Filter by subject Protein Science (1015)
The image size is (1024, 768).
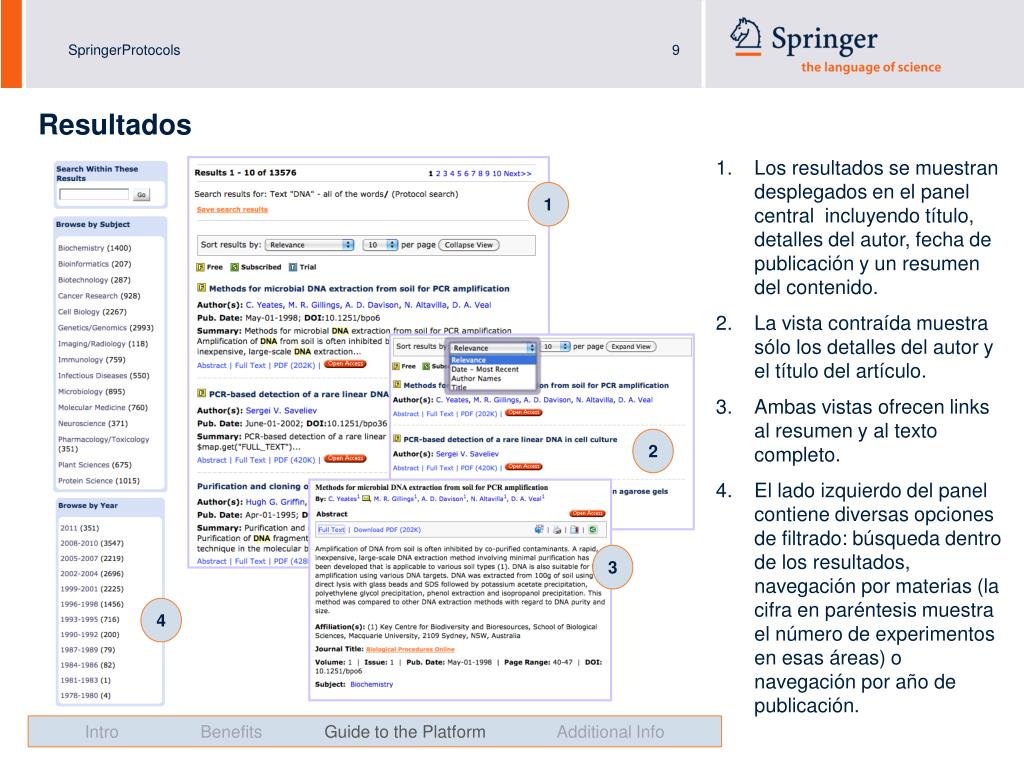(99, 481)
